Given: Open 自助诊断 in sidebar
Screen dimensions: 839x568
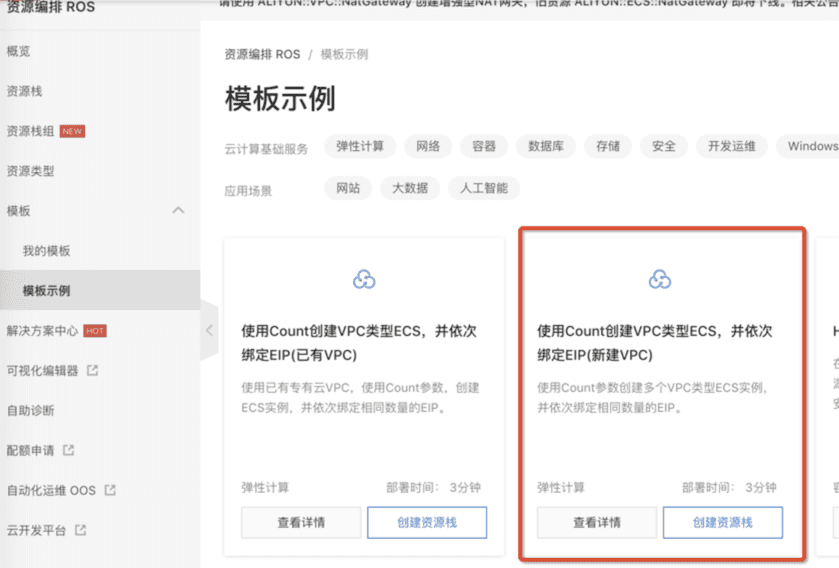Looking at the screenshot, I should click(x=30, y=410).
